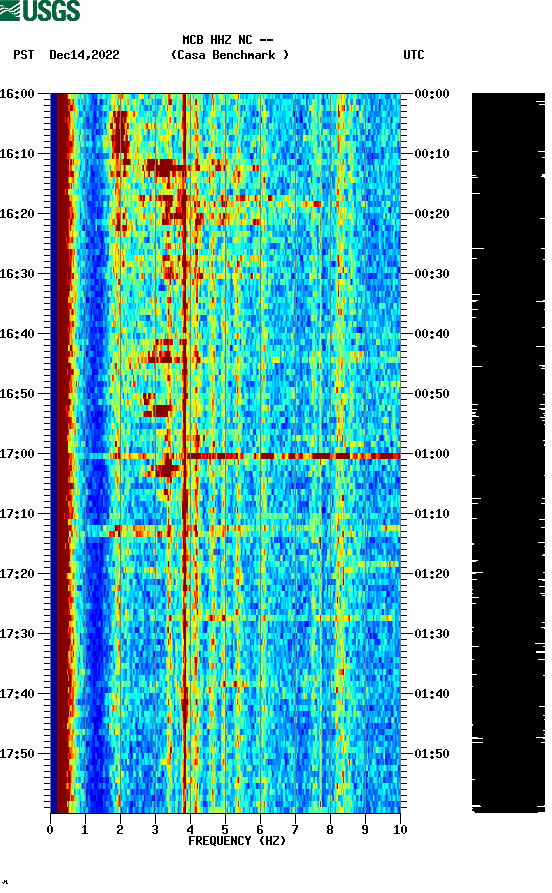Viewport: 552px width, 893px height.
Task: Click the '16:40' PST time label
Action: 17,334
